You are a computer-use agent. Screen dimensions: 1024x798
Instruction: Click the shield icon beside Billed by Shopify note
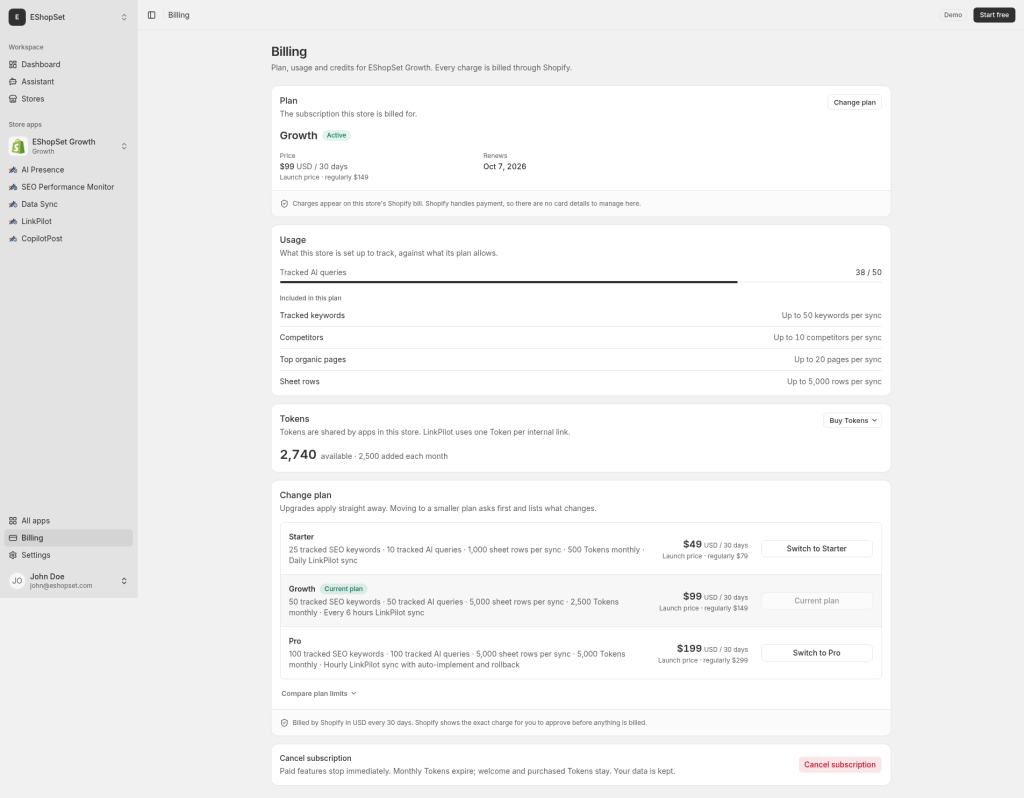[284, 723]
